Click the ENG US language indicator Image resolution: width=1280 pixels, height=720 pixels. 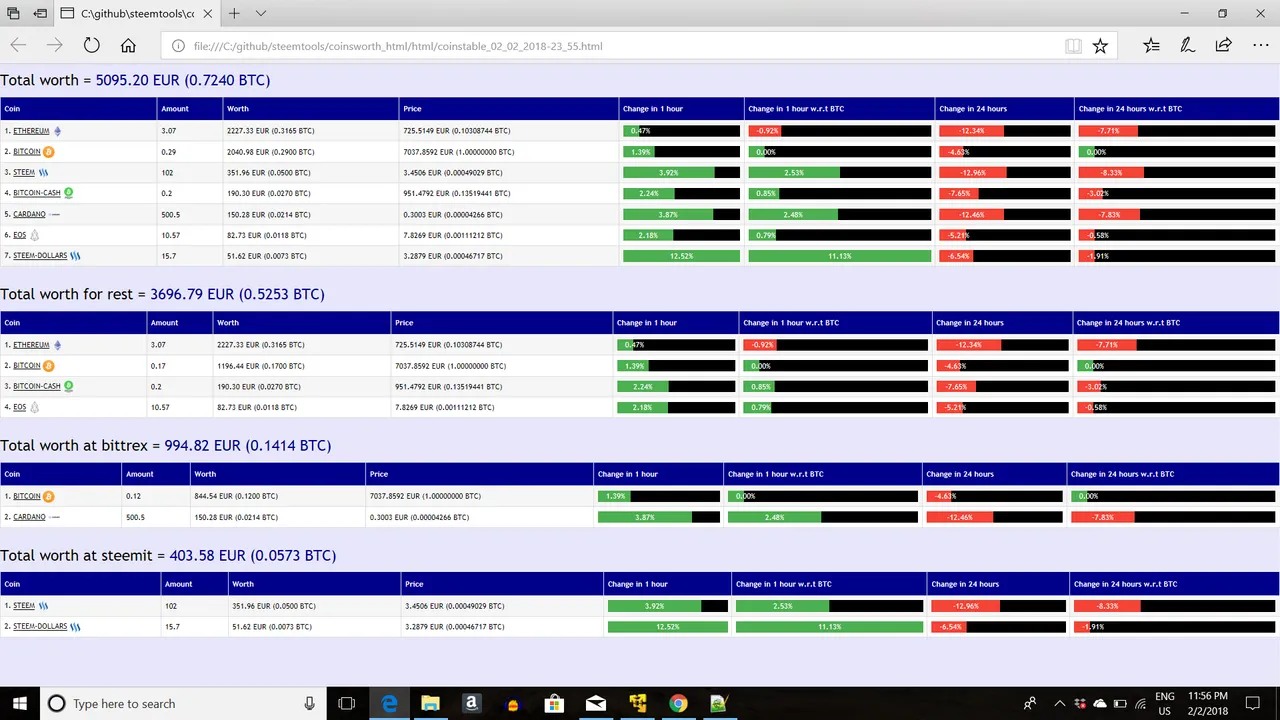click(1165, 703)
